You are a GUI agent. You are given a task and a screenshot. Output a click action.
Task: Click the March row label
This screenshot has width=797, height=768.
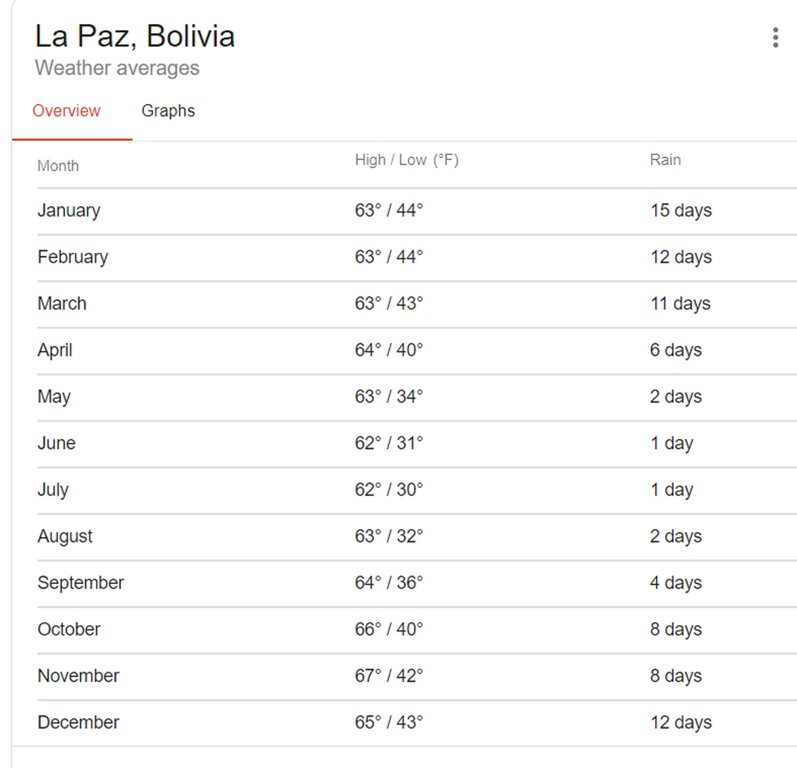[62, 304]
